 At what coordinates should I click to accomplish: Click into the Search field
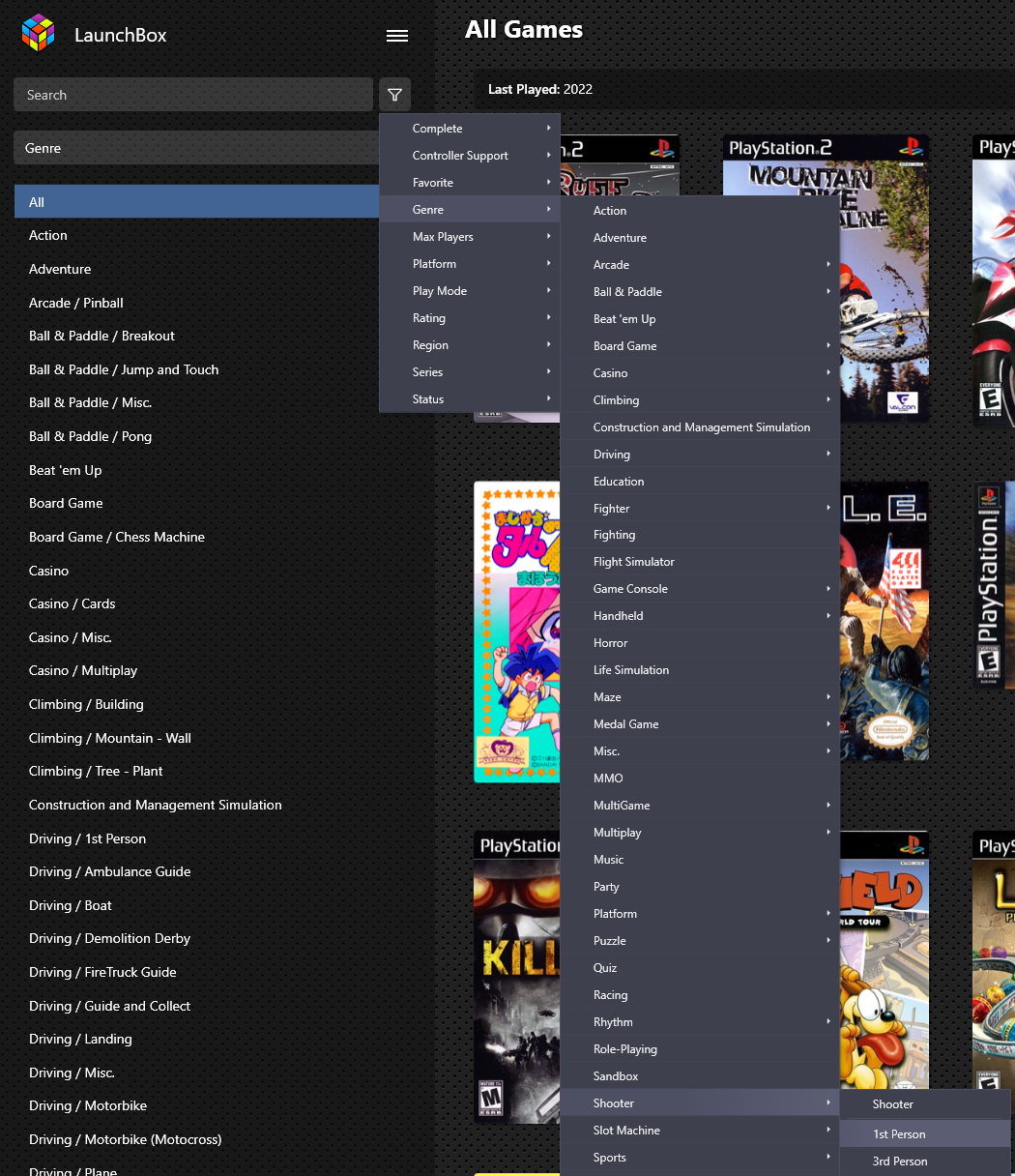(193, 95)
